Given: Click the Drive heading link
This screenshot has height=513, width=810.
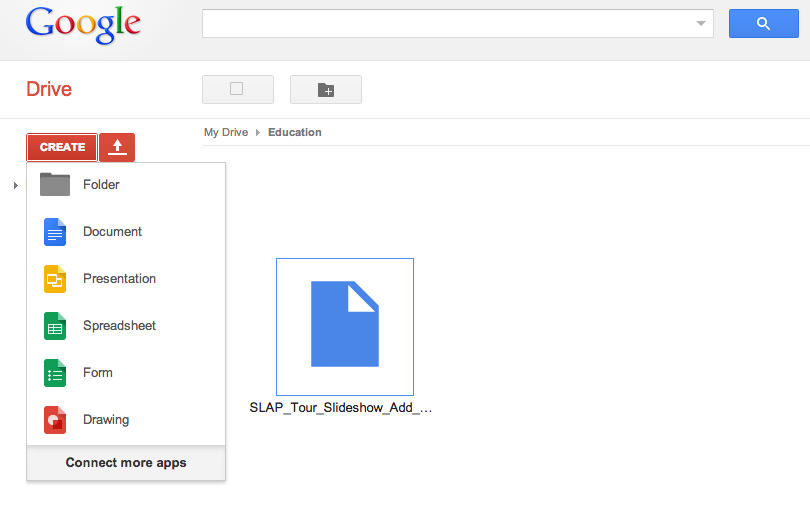Looking at the screenshot, I should click(x=49, y=89).
